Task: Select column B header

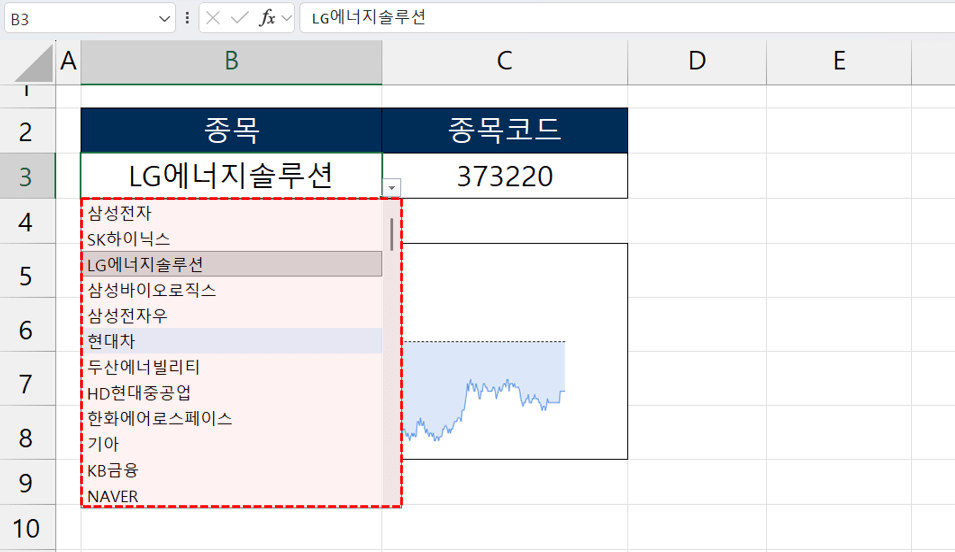Action: 231,62
